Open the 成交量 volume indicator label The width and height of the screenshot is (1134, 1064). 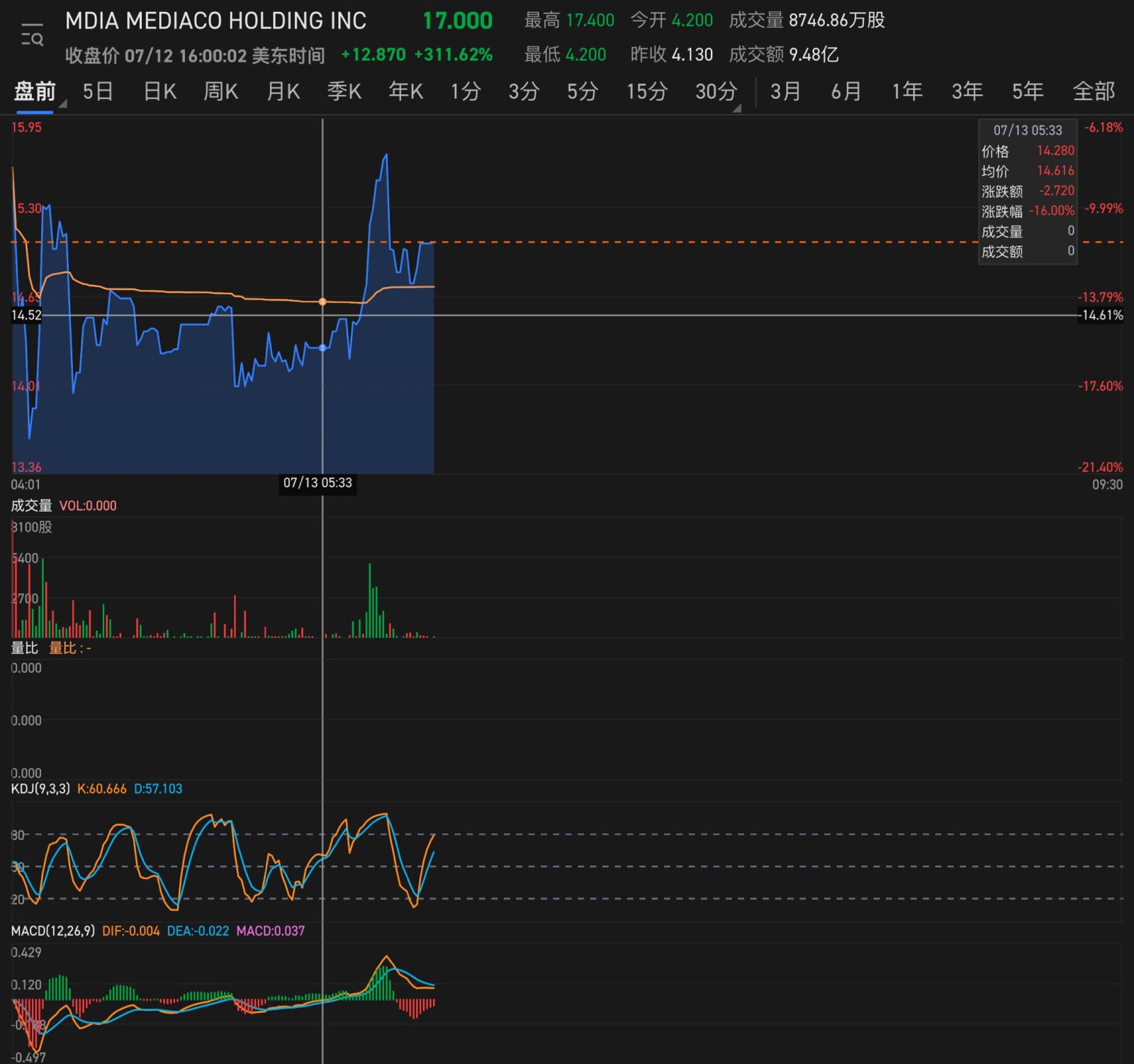(x=31, y=505)
